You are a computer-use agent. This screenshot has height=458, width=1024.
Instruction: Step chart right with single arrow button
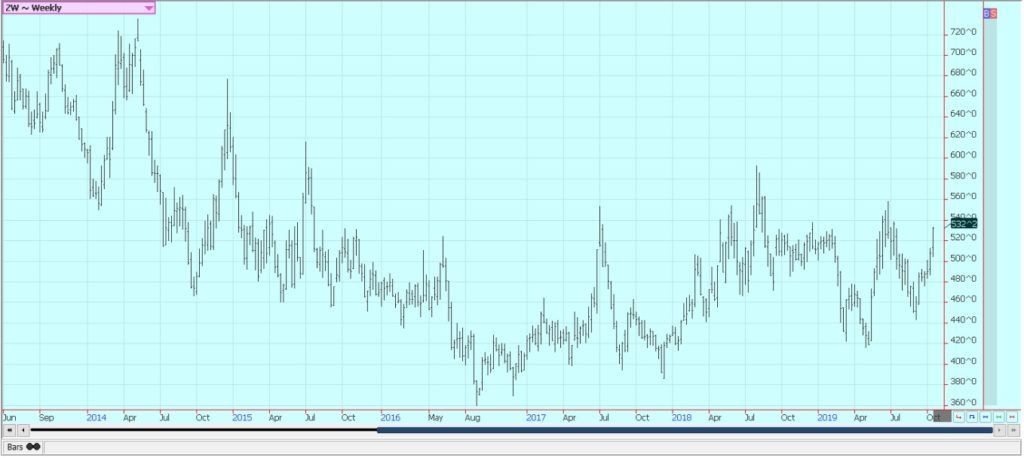pyautogui.click(x=999, y=431)
